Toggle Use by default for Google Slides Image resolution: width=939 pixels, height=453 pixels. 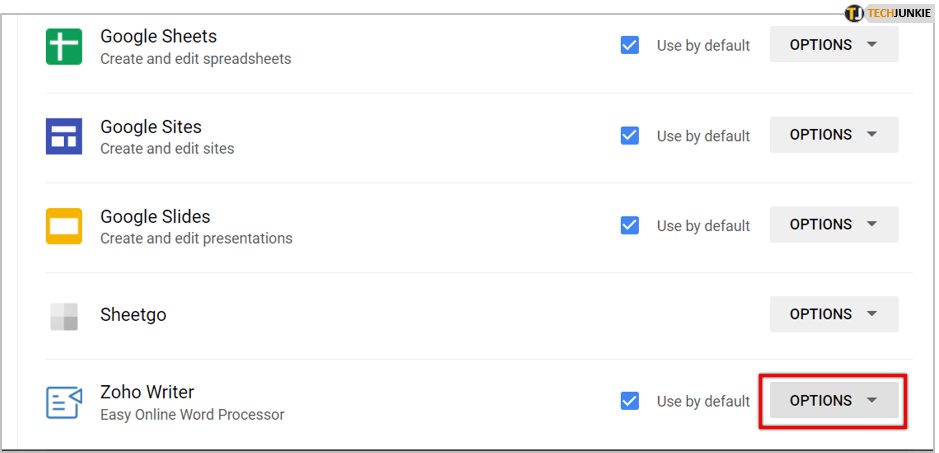point(630,225)
